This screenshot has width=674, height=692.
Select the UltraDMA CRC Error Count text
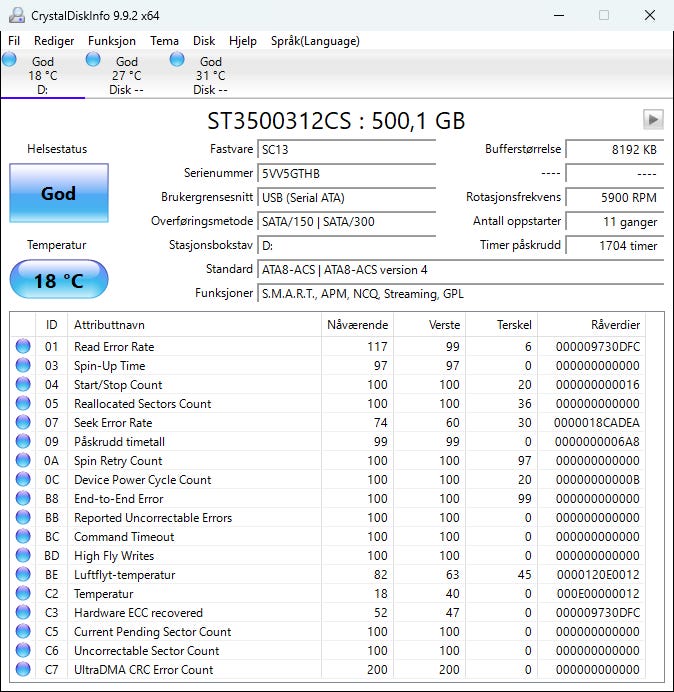click(x=143, y=669)
